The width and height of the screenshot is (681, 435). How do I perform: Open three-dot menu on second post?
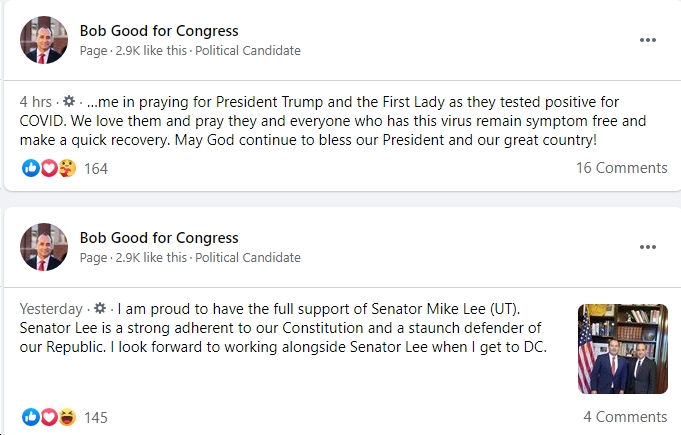pyautogui.click(x=648, y=247)
